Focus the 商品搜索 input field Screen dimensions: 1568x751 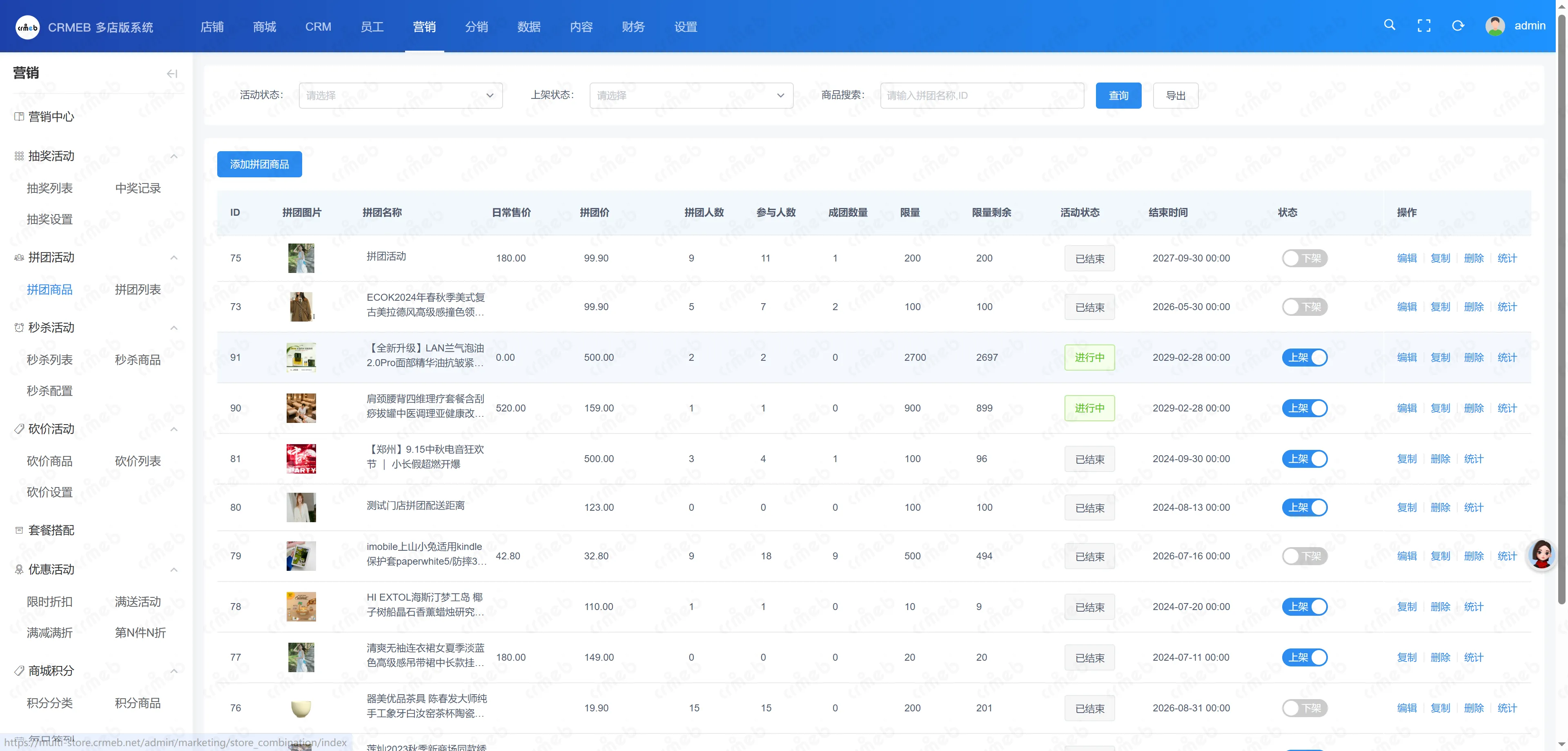point(982,96)
